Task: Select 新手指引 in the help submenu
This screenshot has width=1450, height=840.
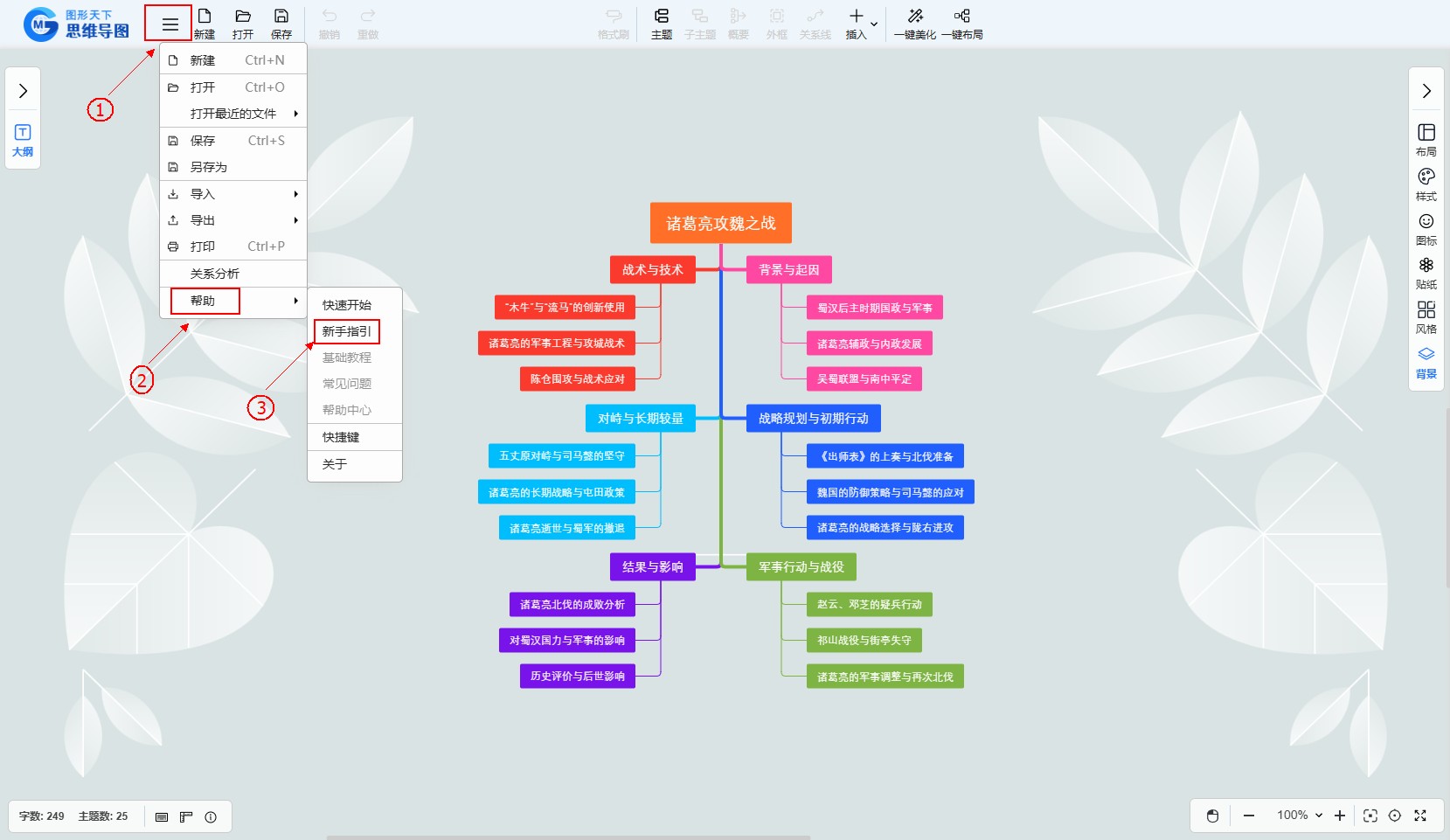Action: (346, 331)
